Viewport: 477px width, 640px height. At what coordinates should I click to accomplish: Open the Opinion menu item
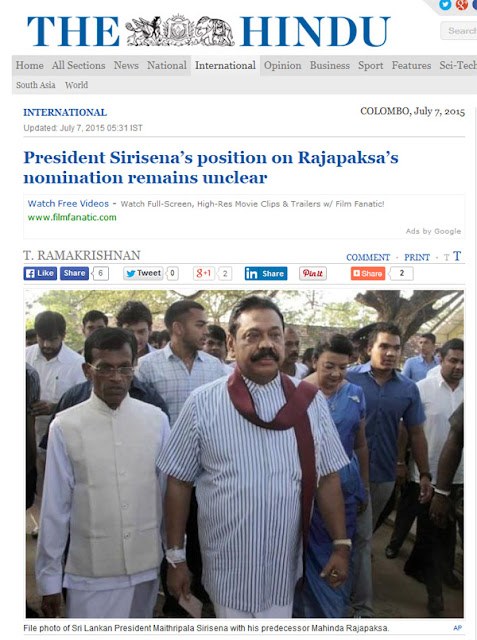[x=282, y=65]
